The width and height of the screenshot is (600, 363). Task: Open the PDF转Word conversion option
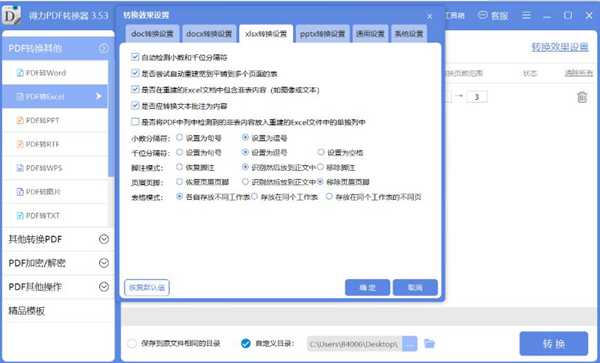click(55, 73)
